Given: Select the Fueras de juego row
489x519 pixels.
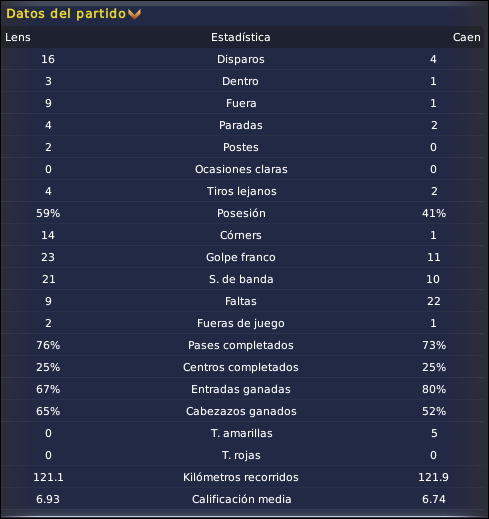Looking at the screenshot, I should [x=242, y=323].
